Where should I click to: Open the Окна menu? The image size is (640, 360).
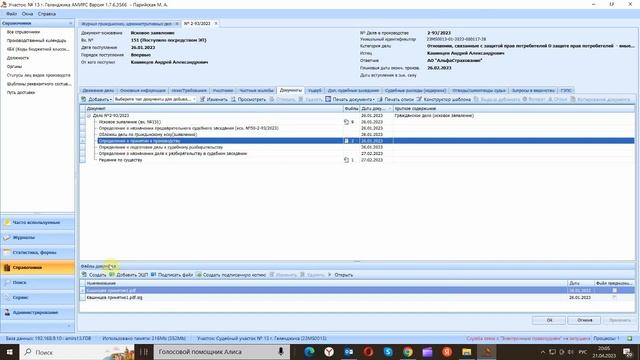point(27,14)
